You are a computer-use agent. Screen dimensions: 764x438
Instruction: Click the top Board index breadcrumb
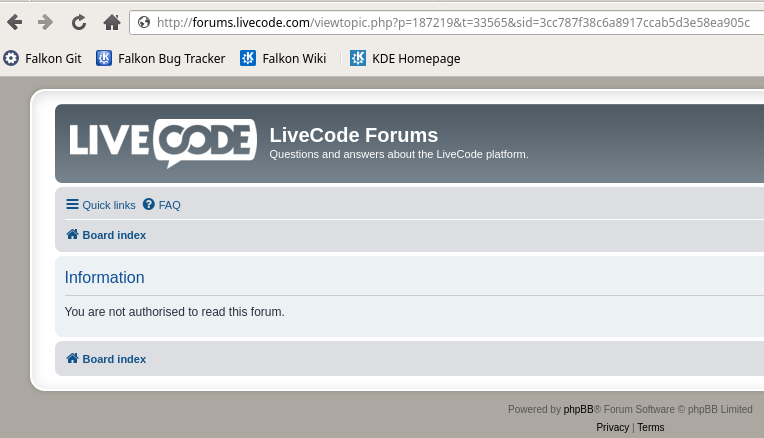pos(106,235)
